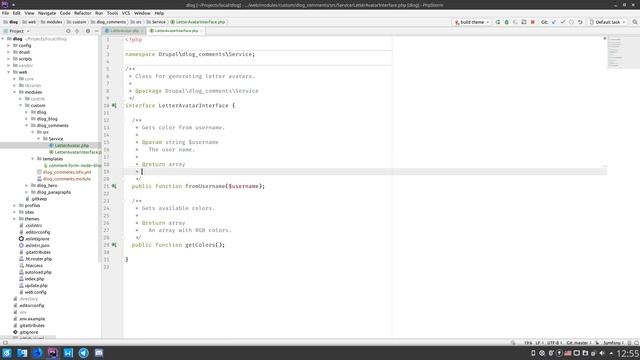Click Git: master branch in status bar
The image size is (640, 360).
tap(579, 343)
